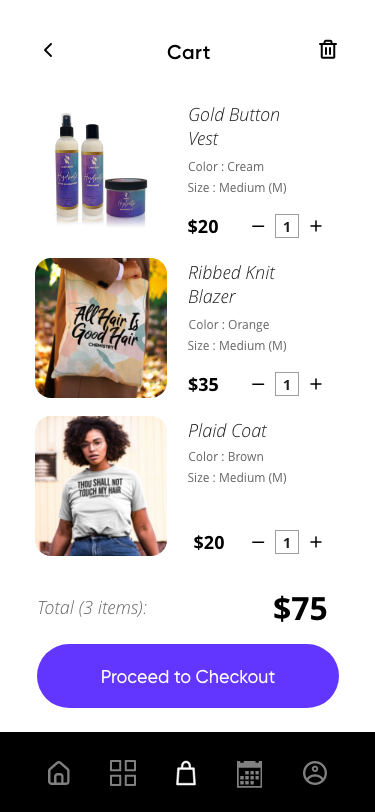Tap the back arrow icon
The height and width of the screenshot is (812, 375).
[48, 50]
